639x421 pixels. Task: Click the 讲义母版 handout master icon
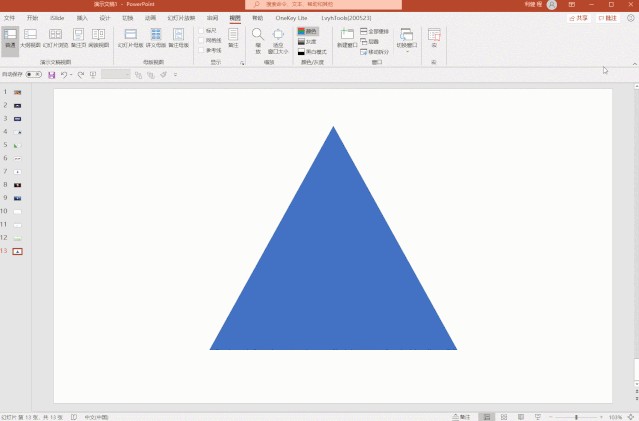click(x=155, y=38)
